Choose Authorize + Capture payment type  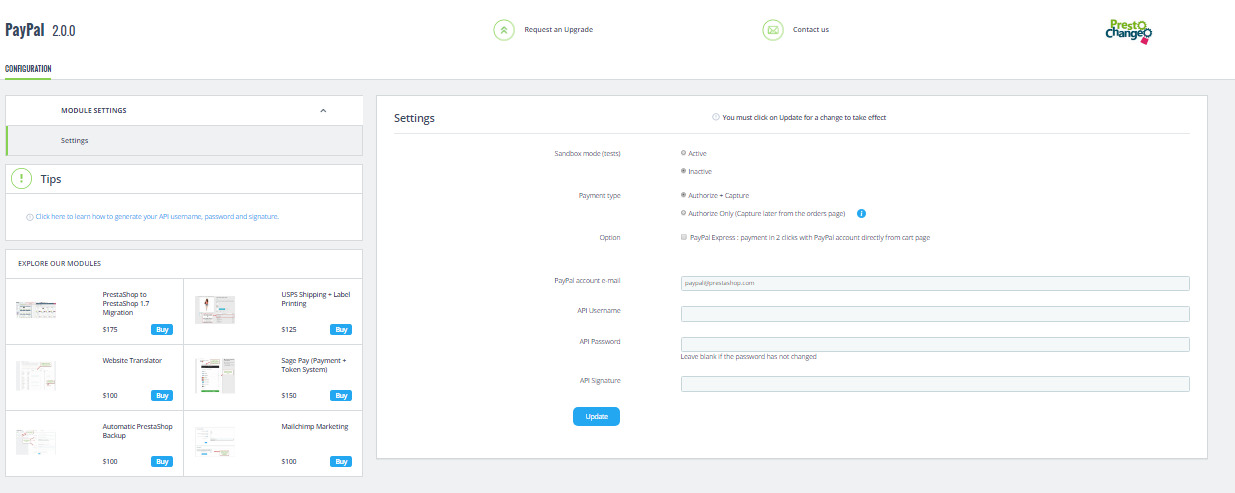point(683,195)
